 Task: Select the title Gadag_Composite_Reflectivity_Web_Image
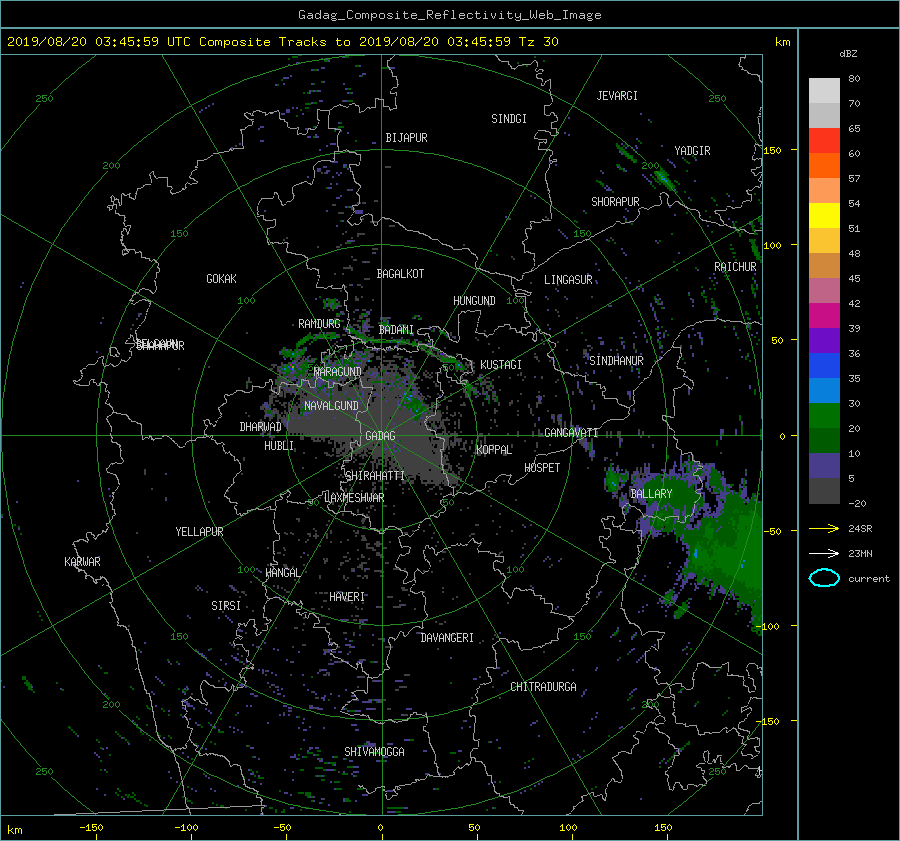click(x=449, y=15)
